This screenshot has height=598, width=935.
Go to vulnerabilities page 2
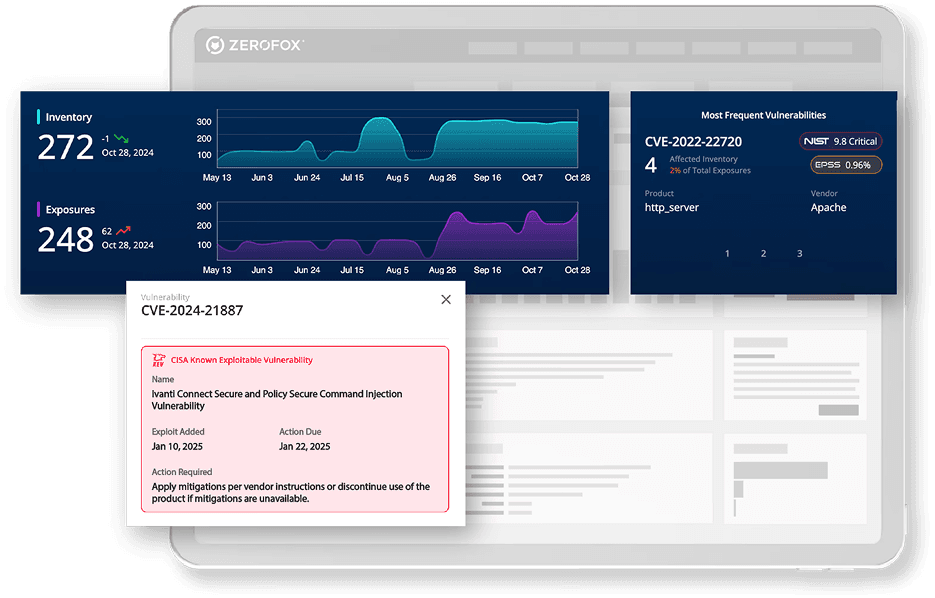tap(763, 253)
